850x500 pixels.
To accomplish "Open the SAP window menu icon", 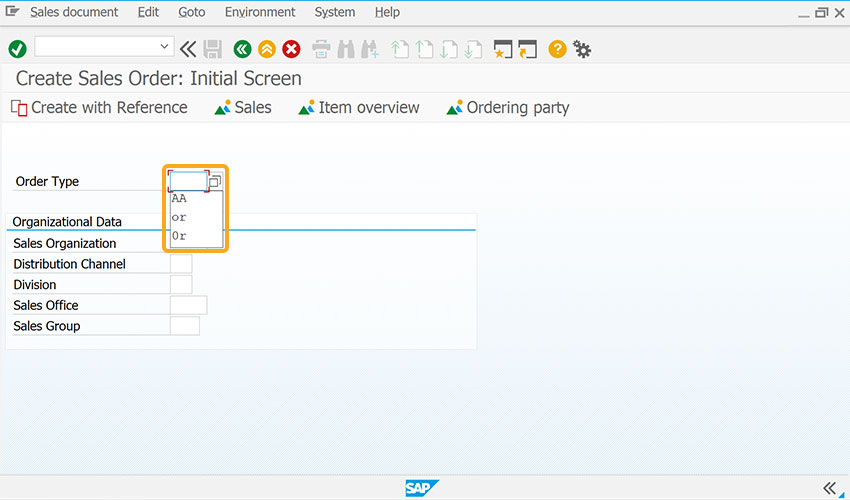I will [12, 11].
